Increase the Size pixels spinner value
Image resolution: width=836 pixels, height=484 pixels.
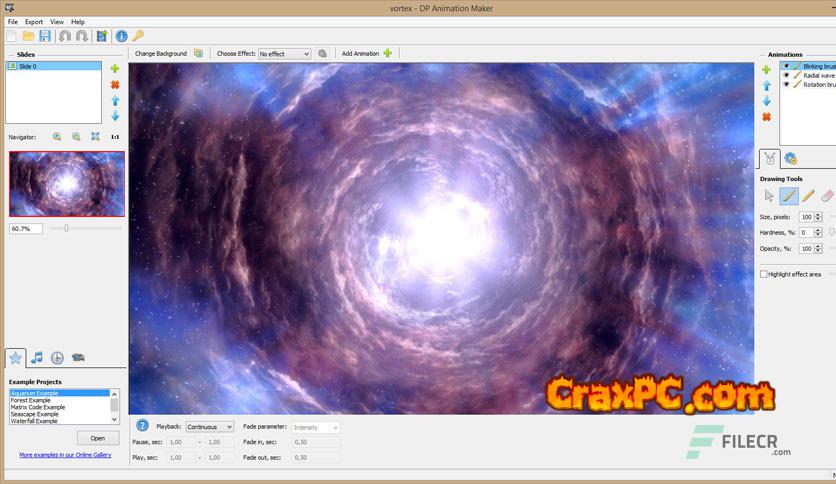pyautogui.click(x=819, y=214)
